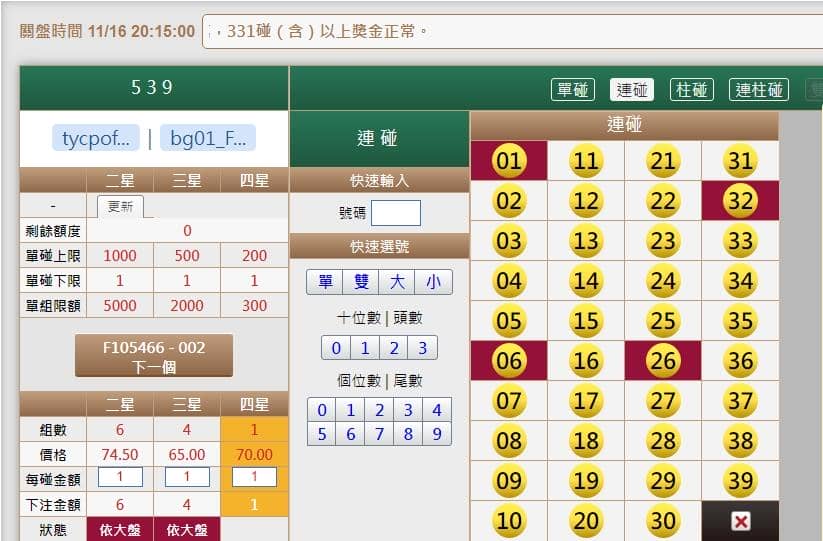This screenshot has width=823, height=541.
Task: Click 二星 依大盤 status cell
Action: 120,529
